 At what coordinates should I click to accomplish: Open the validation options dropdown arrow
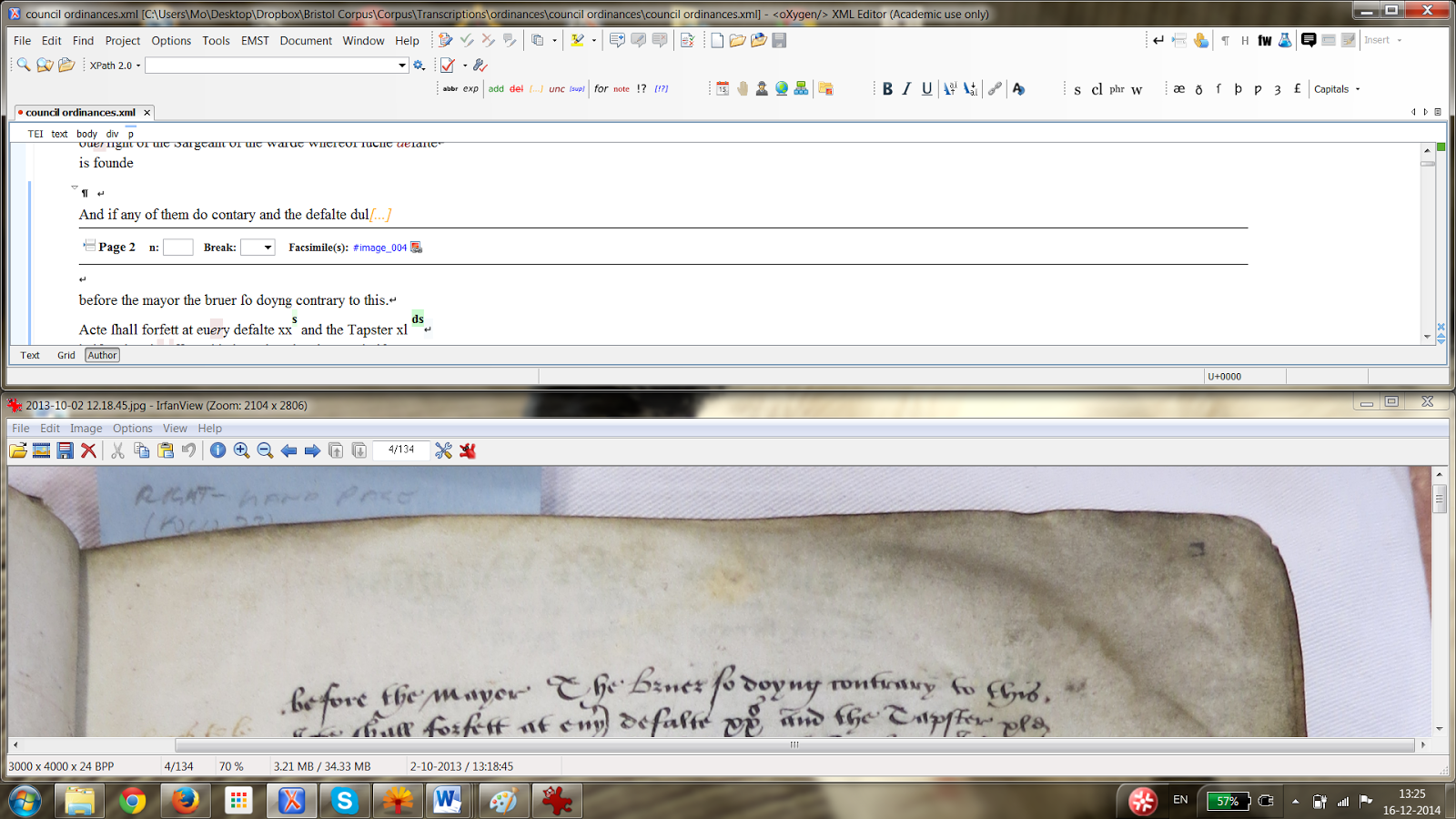coord(464,66)
